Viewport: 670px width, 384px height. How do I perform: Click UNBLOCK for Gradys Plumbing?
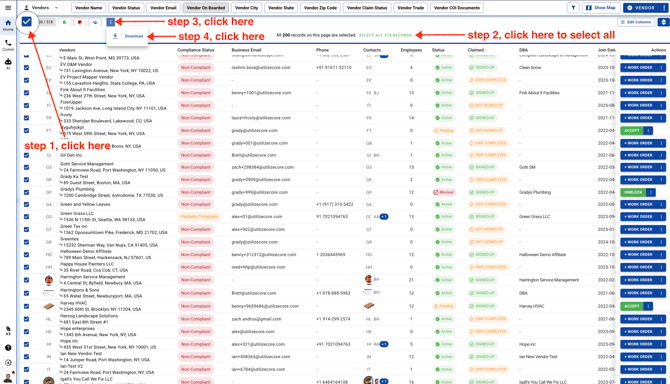coord(633,192)
